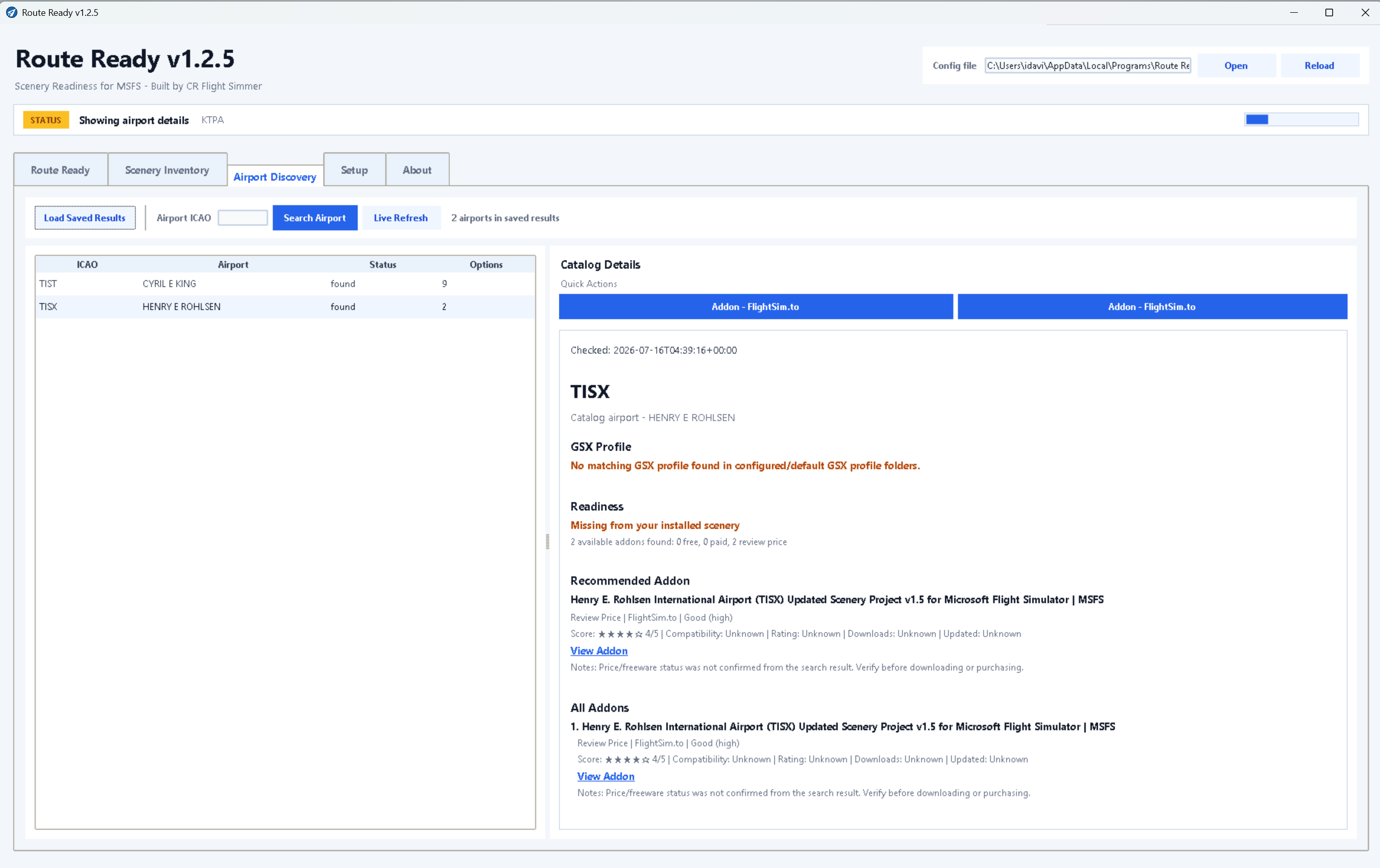Image resolution: width=1380 pixels, height=868 pixels.
Task: Select the Airport Discovery tab
Action: [x=275, y=177]
